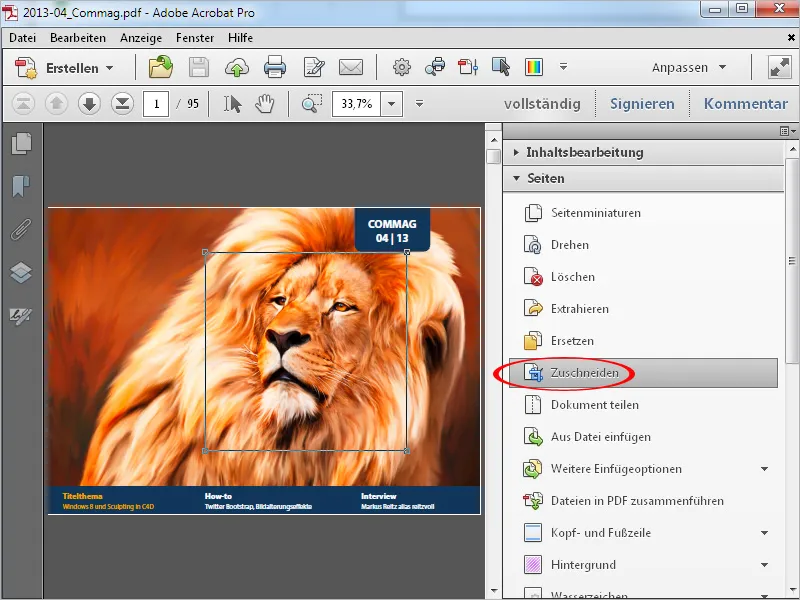Screen dimensions: 800x600
Task: Open page thumbnails sidebar panel
Action: (21, 143)
